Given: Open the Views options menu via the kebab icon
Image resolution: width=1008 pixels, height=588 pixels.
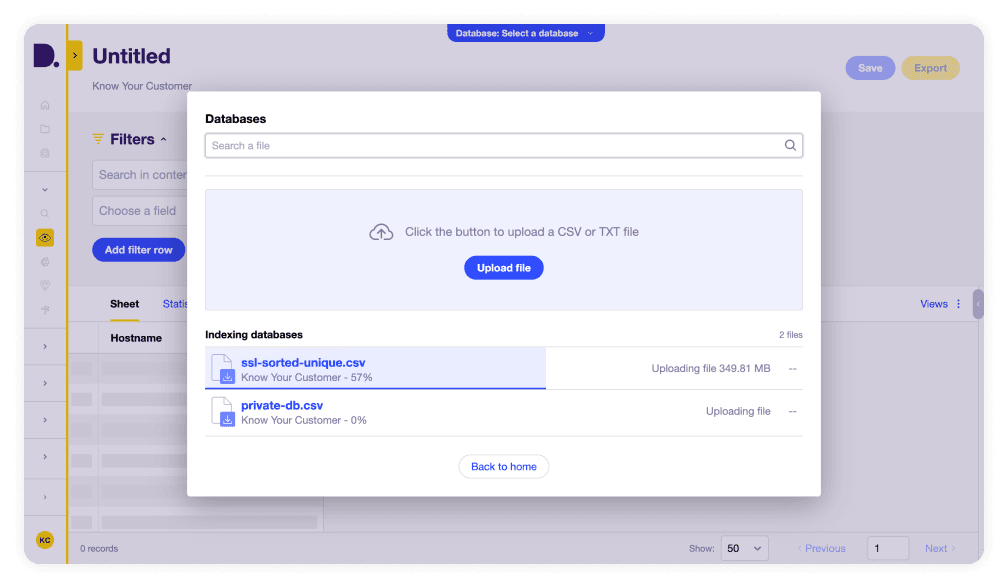Looking at the screenshot, I should 959,303.
